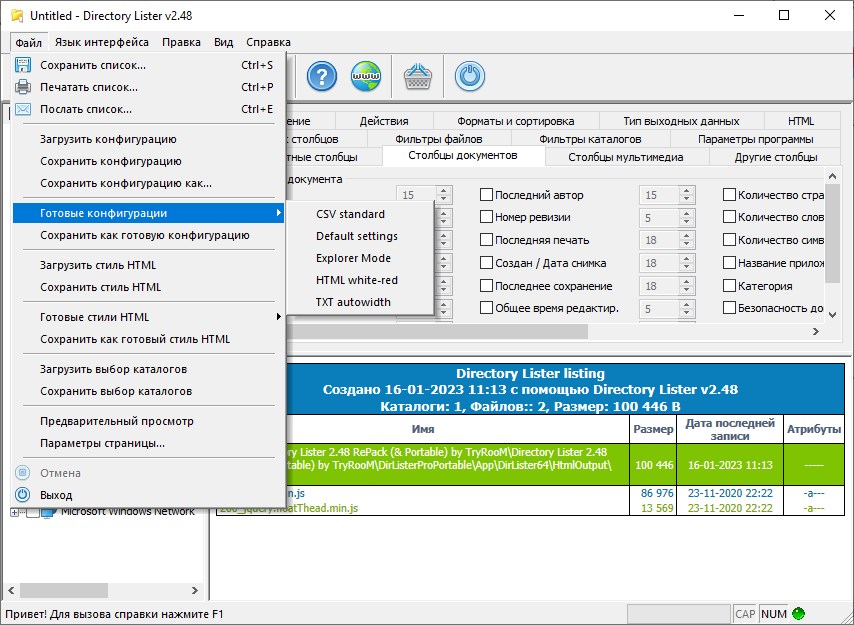Switch to the Тип выходных данных tab
The width and height of the screenshot is (854, 625).
[x=681, y=121]
